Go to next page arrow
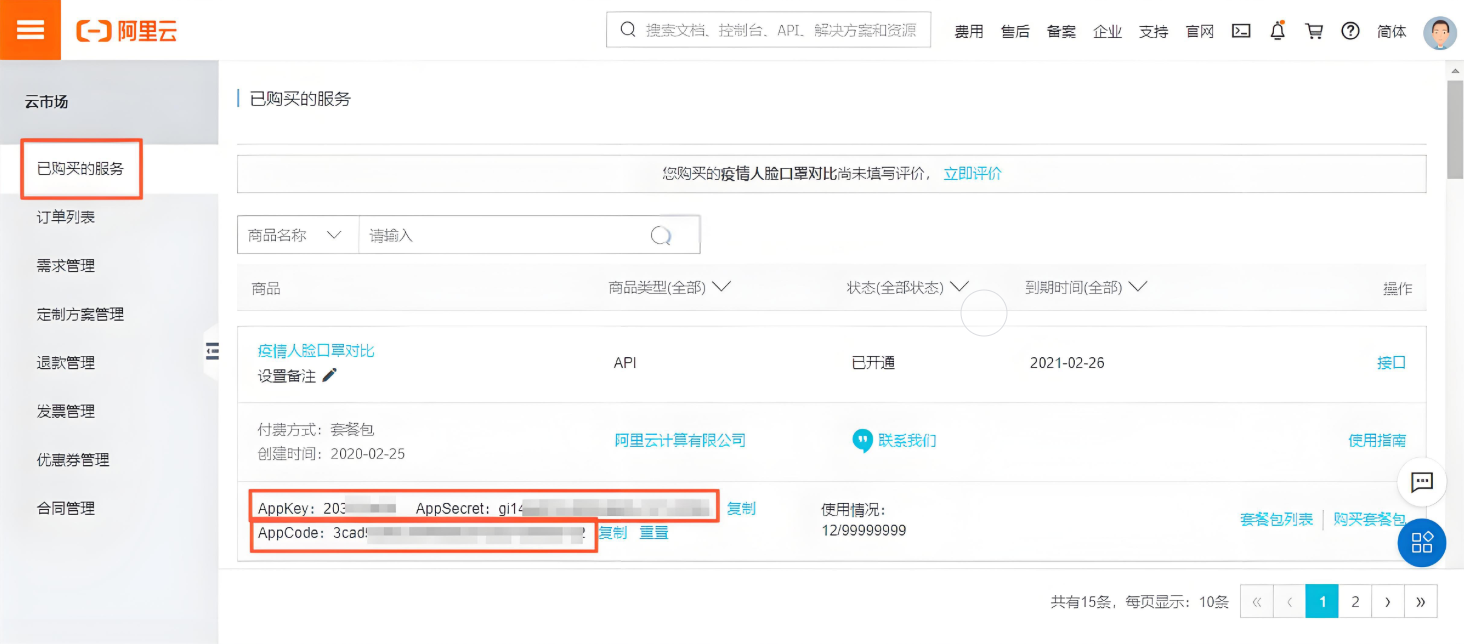The width and height of the screenshot is (1464, 644). 1388,601
